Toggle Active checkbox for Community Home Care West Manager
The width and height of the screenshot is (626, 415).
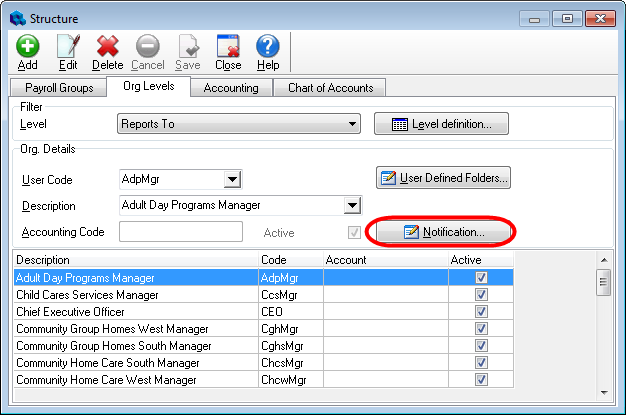tap(481, 380)
